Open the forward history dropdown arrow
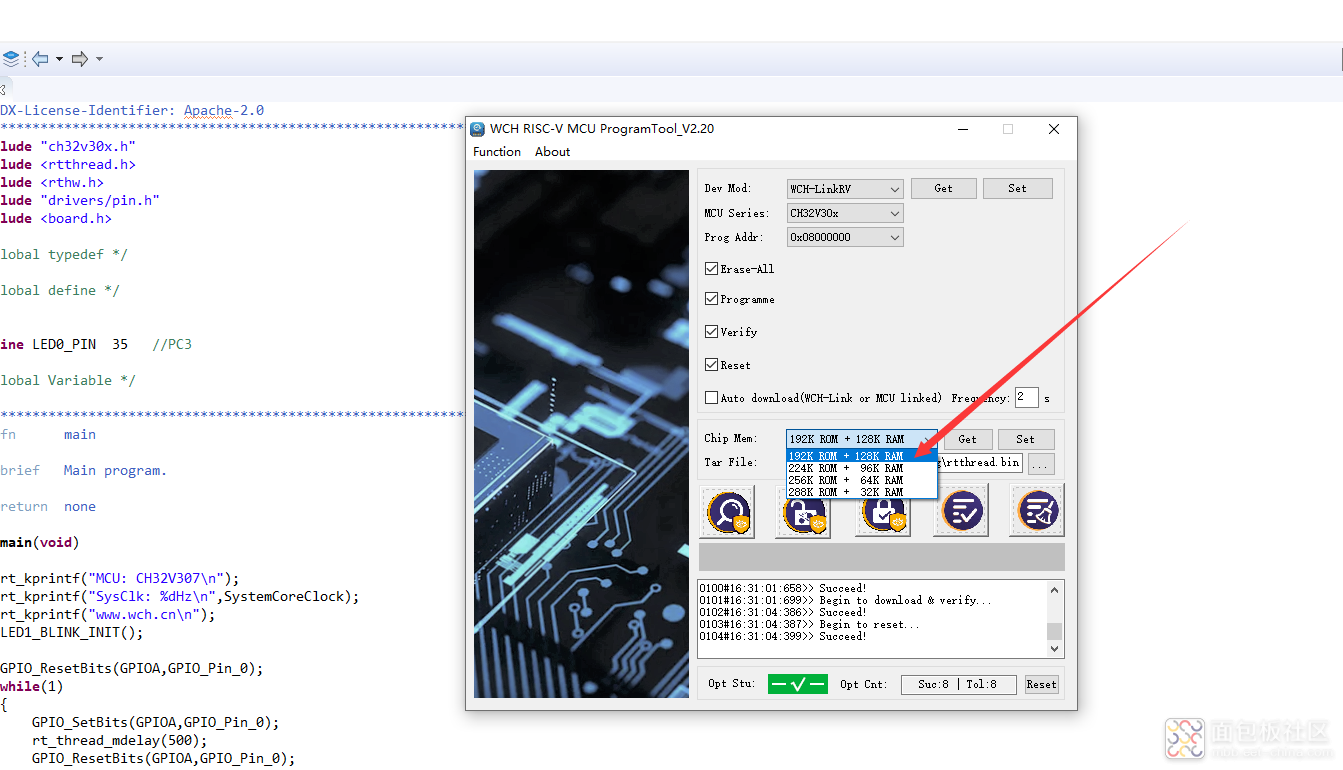Image resolution: width=1343 pixels, height=770 pixels. coord(99,59)
